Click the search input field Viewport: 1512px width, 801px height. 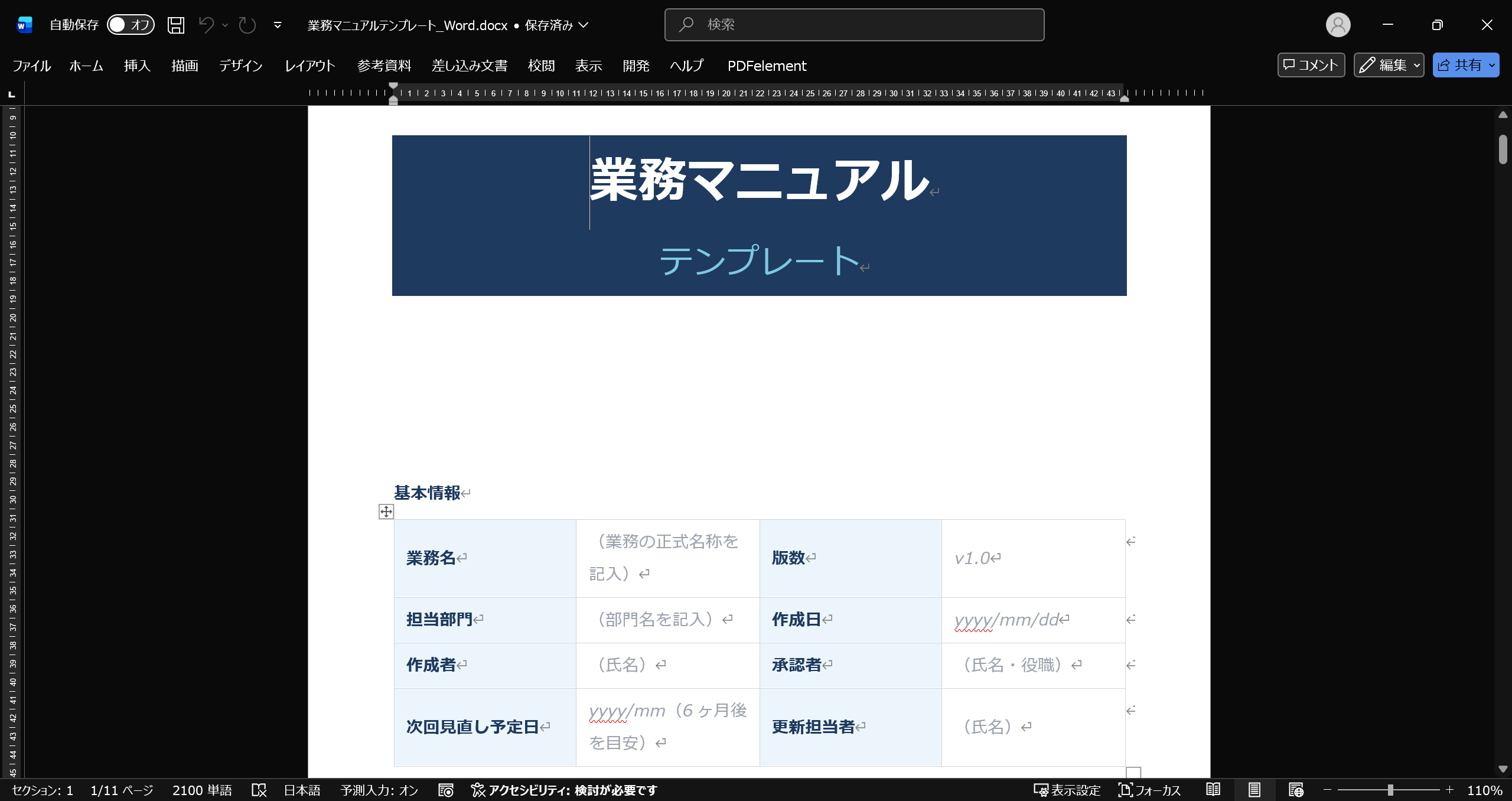coord(854,25)
